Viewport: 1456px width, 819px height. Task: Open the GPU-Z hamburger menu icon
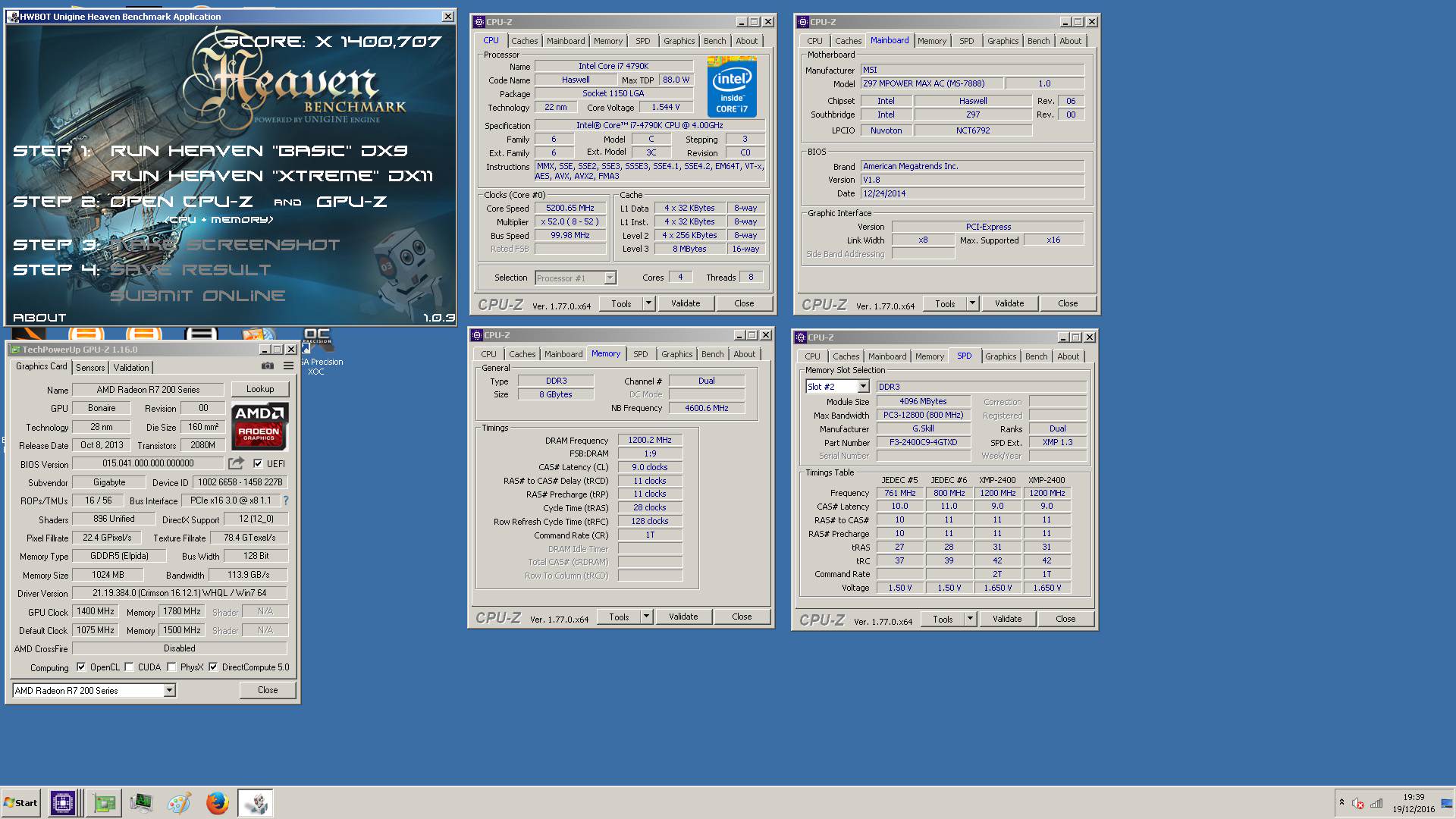[288, 366]
